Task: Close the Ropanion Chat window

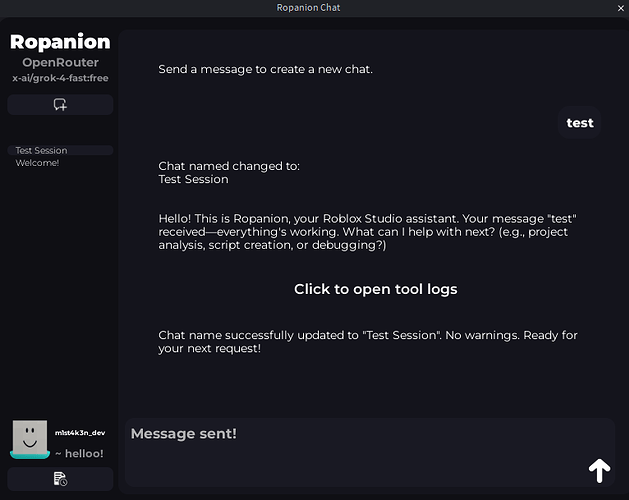Action: click(x=620, y=8)
